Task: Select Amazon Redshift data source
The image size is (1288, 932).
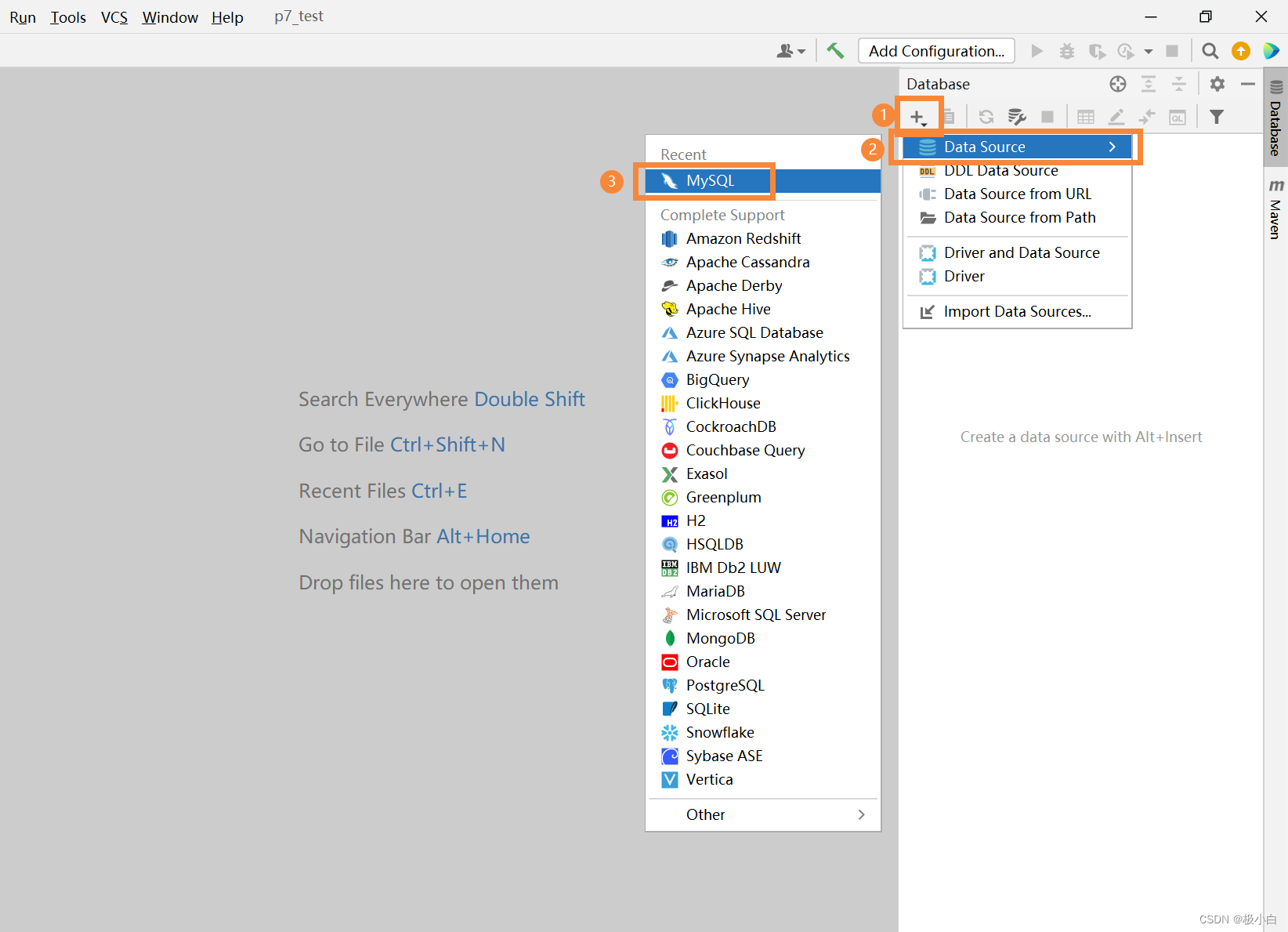Action: pos(763,238)
